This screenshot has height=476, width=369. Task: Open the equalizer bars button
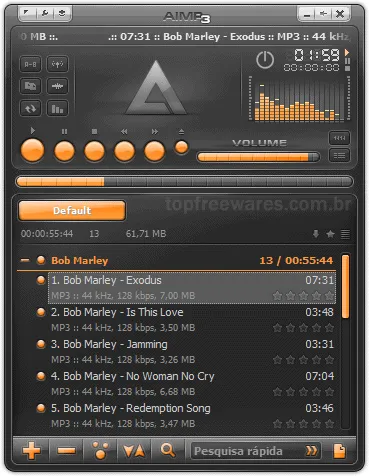pyautogui.click(x=57, y=108)
